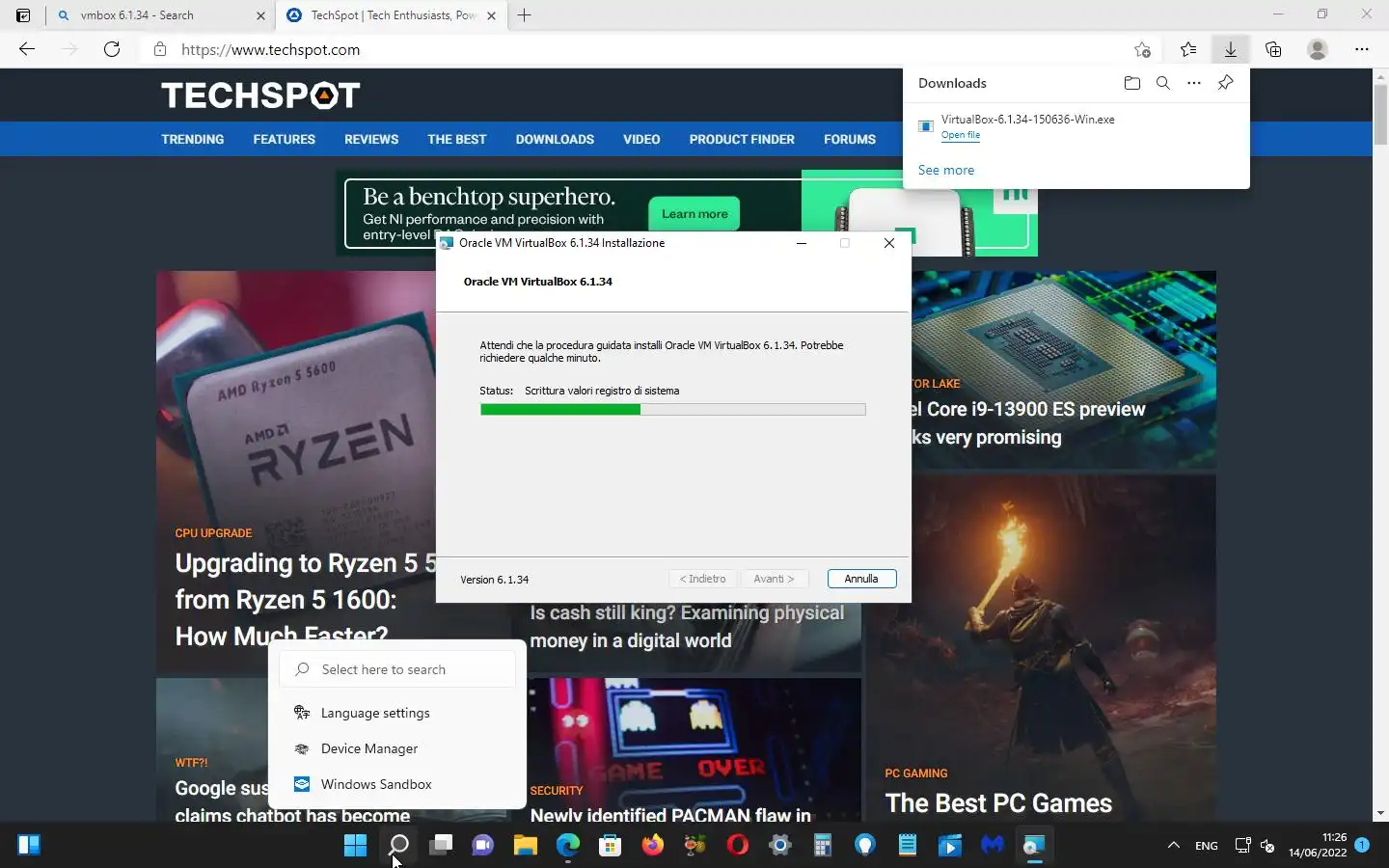Open Settings gear on taskbar
This screenshot has width=1389, height=868.
click(x=779, y=846)
